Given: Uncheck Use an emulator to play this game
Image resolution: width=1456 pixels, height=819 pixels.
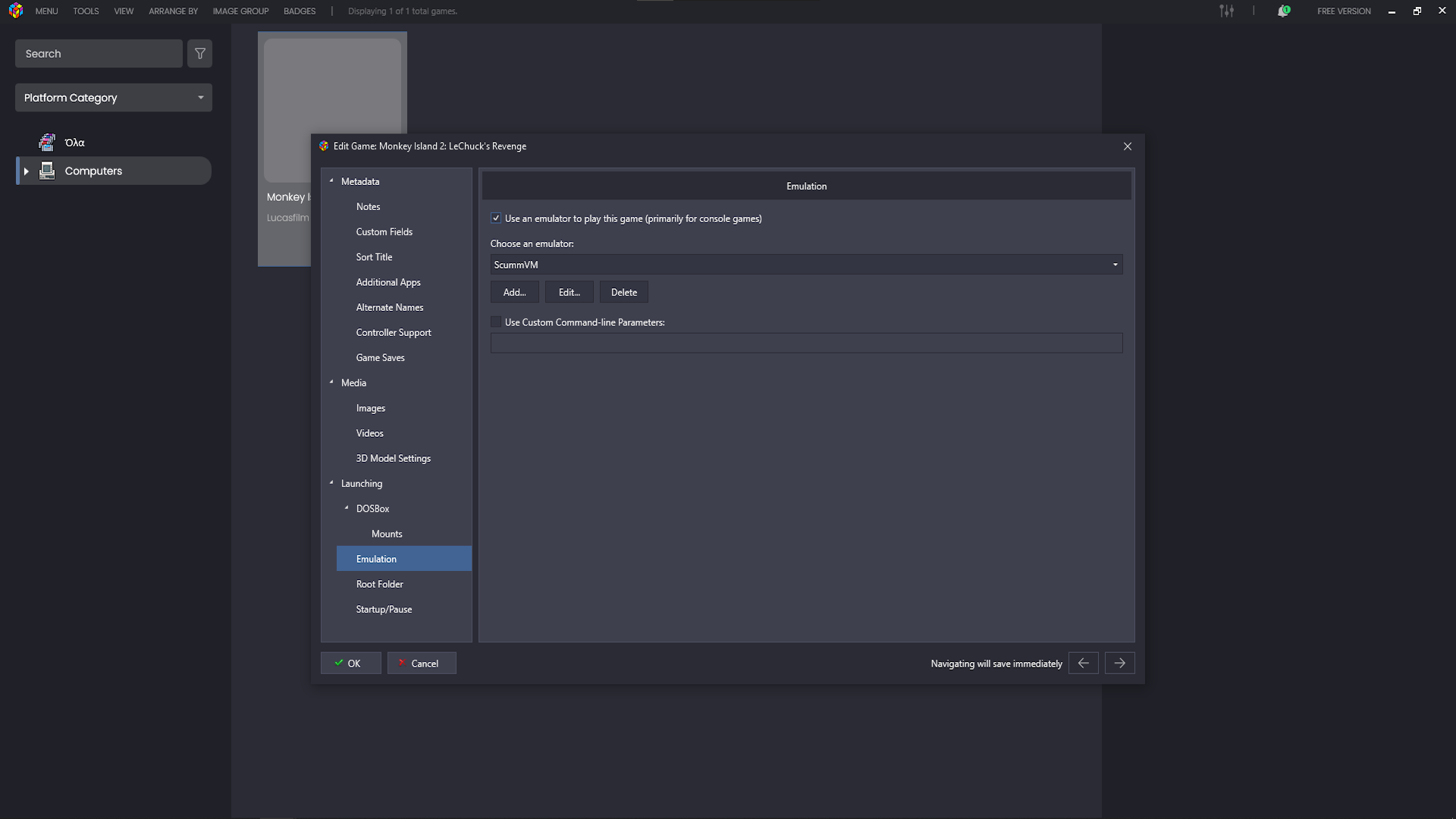Looking at the screenshot, I should [x=496, y=218].
